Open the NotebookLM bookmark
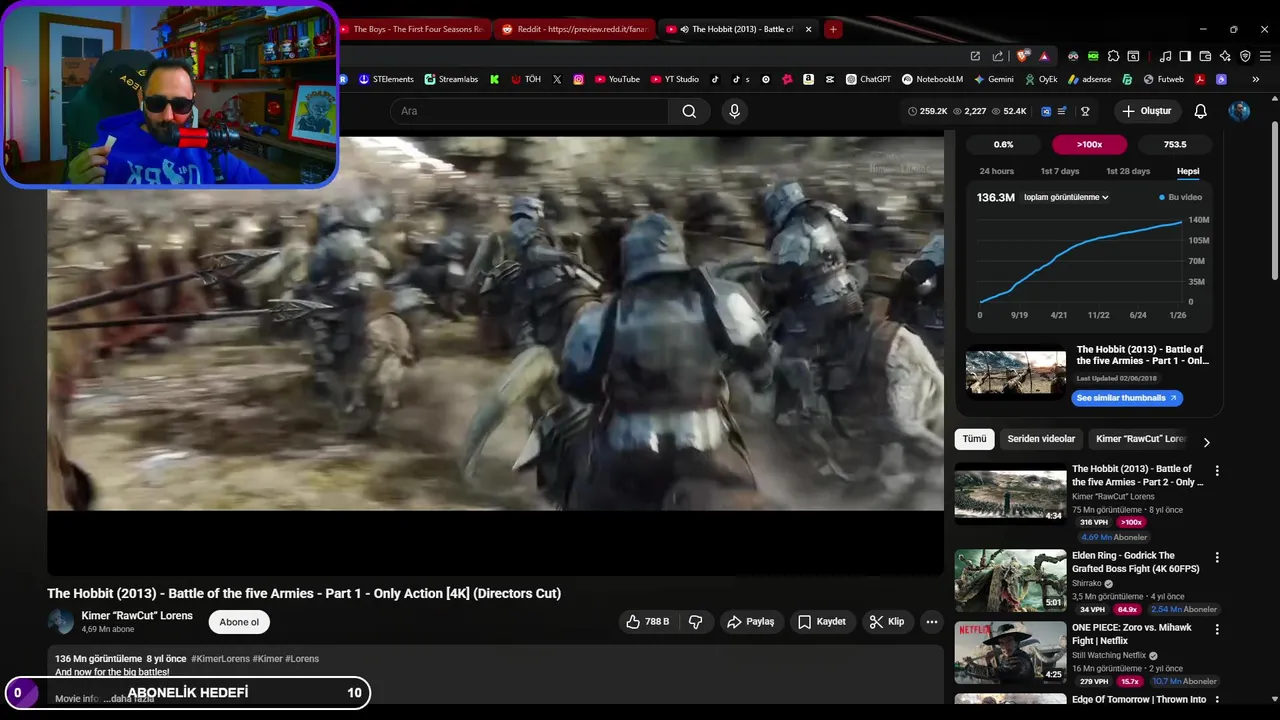The height and width of the screenshot is (720, 1280). click(932, 79)
